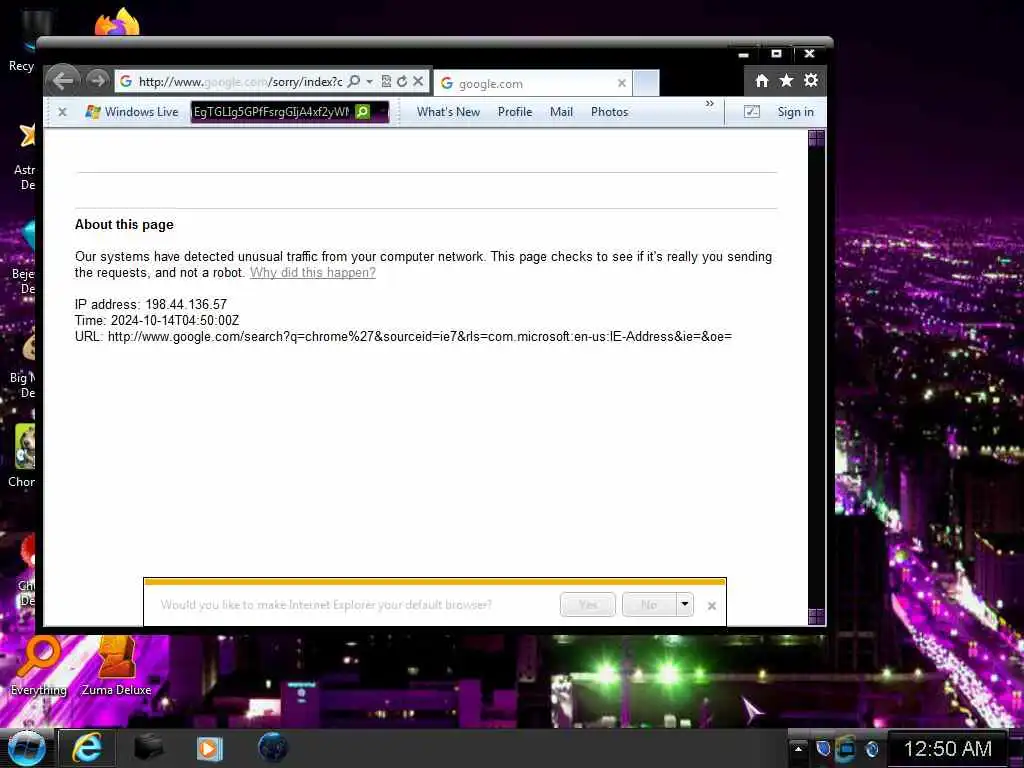Screen dimensions: 1024x768
Task: Click the shield icon in system tray
Action: click(x=823, y=748)
